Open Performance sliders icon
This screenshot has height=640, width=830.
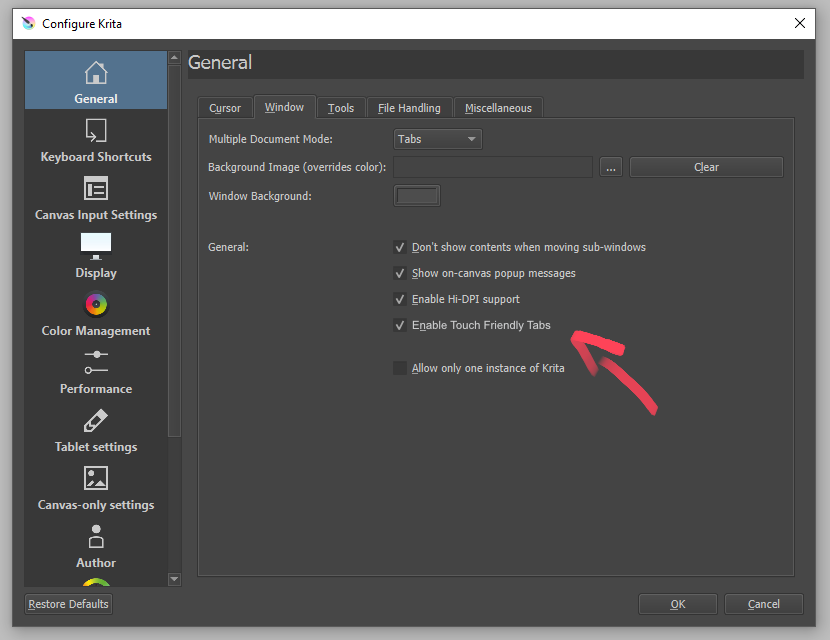click(96, 362)
